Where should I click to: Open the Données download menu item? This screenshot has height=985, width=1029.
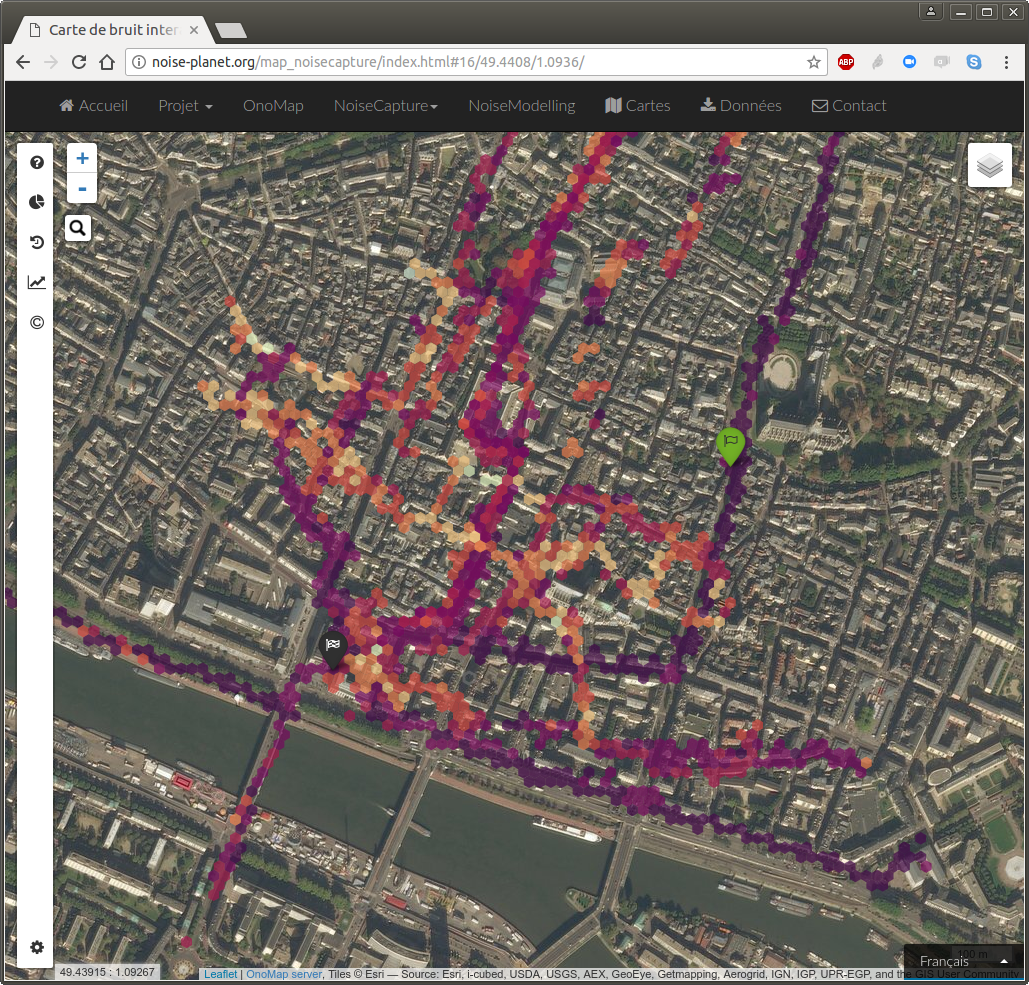[x=741, y=106]
